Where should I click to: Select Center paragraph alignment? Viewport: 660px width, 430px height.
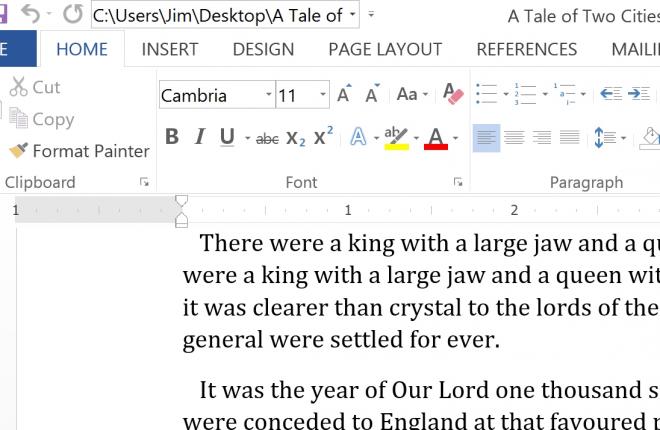(514, 138)
